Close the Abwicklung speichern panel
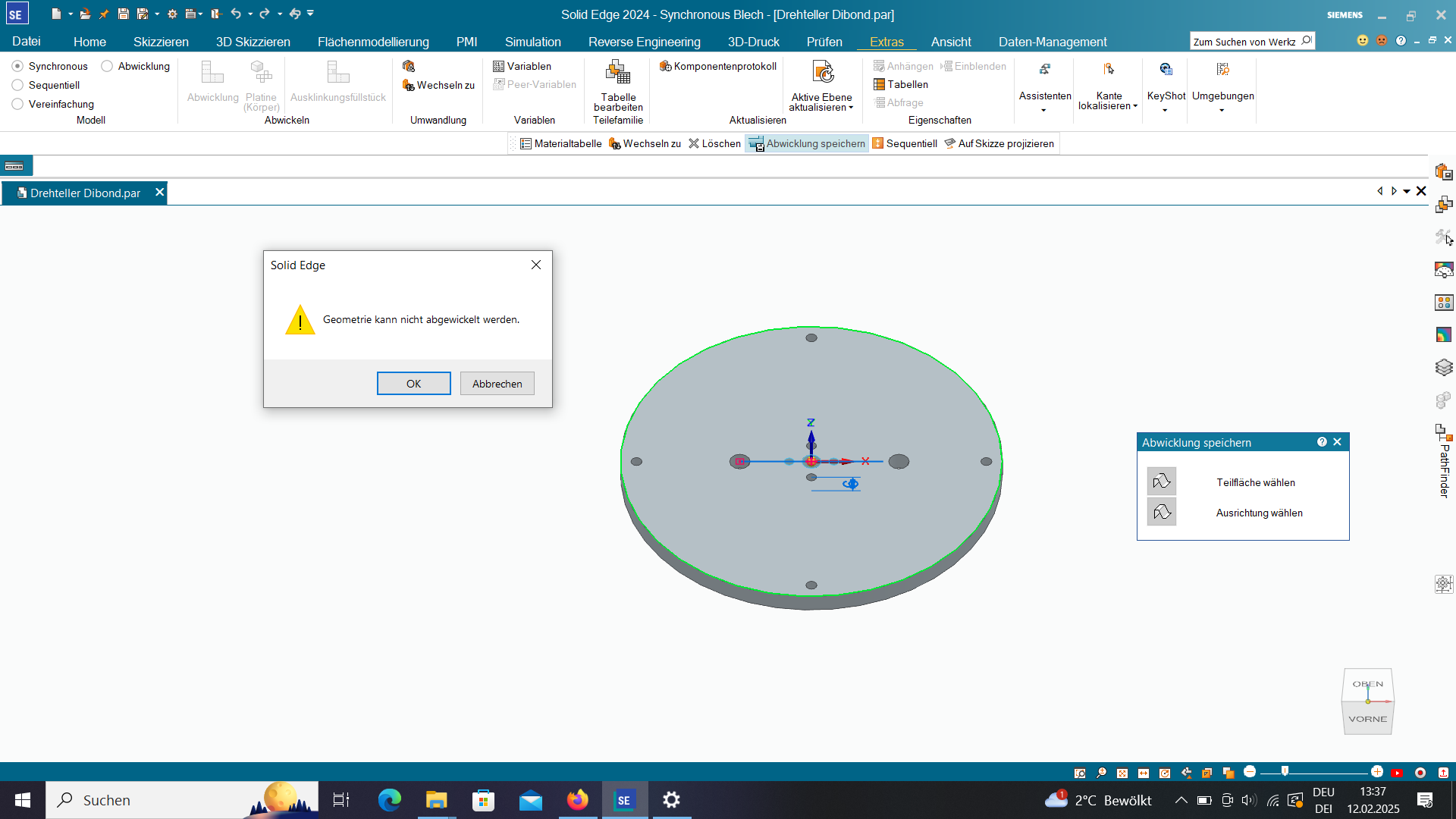The height and width of the screenshot is (819, 1456). 1338,441
